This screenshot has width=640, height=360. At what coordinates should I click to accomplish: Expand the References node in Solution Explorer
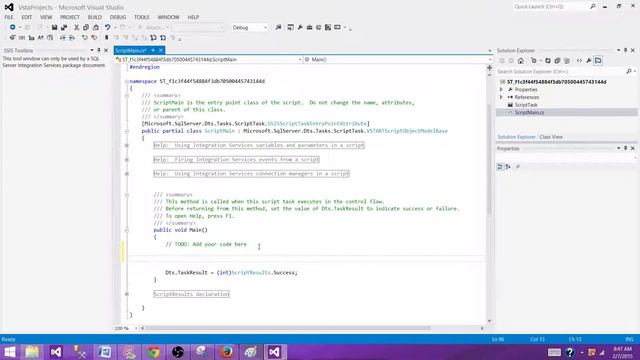[x=502, y=97]
